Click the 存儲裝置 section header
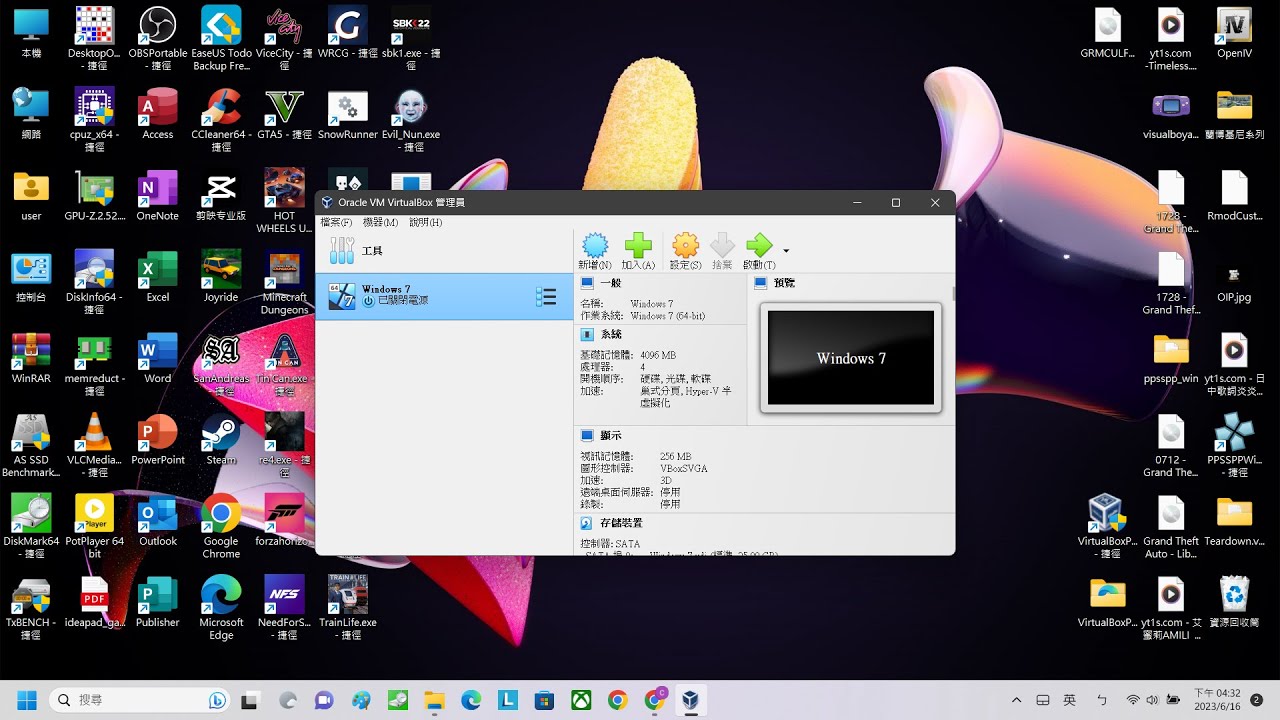Viewport: 1280px width, 720px height. click(x=620, y=523)
